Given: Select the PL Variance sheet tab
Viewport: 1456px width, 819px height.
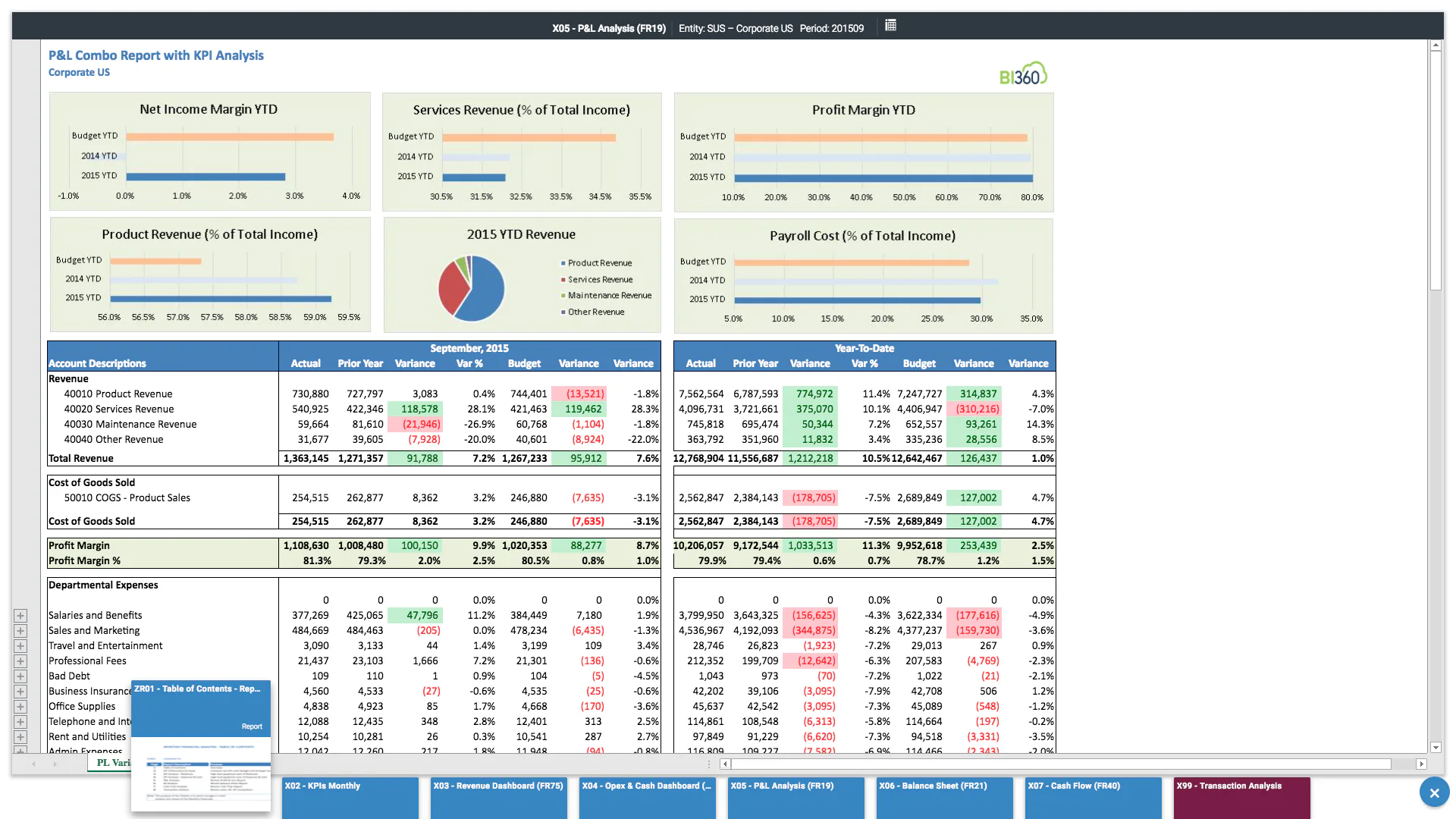Looking at the screenshot, I should pos(112,764).
